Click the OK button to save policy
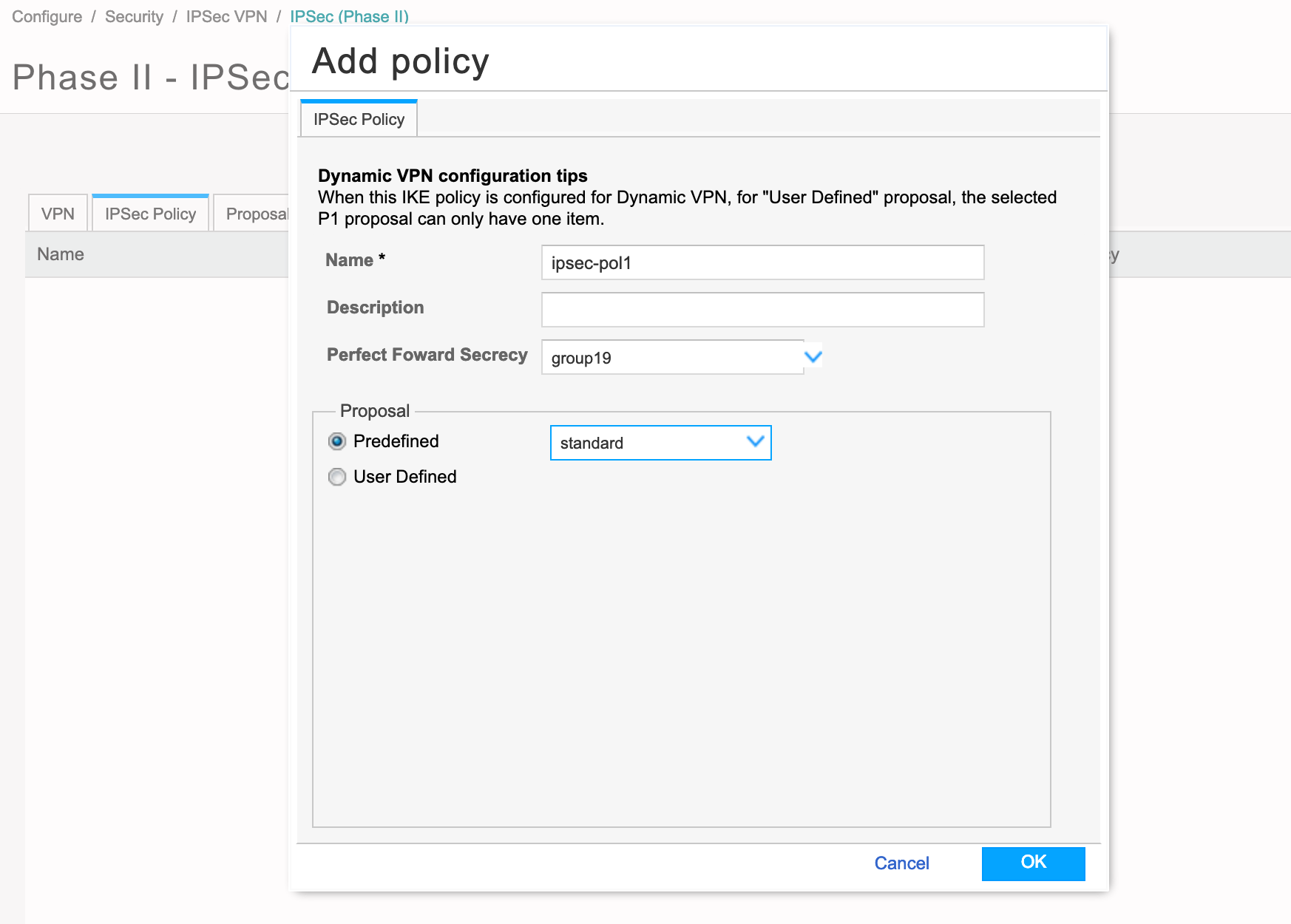 point(1032,863)
